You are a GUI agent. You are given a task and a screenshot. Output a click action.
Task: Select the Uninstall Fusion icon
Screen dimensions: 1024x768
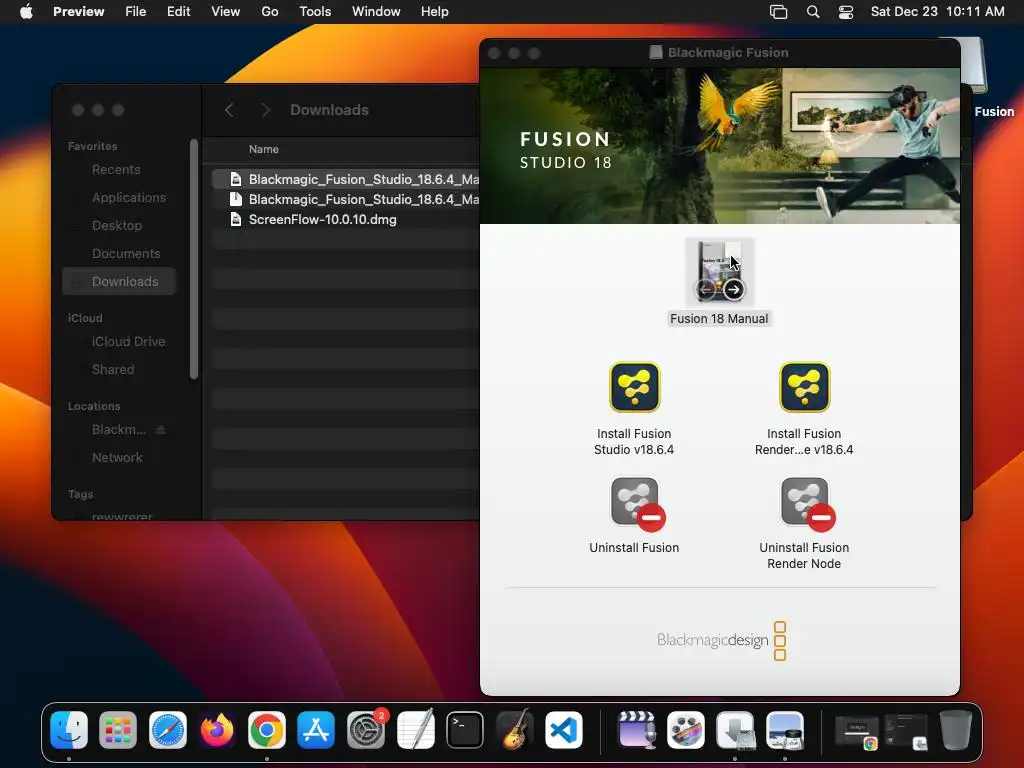(x=637, y=504)
